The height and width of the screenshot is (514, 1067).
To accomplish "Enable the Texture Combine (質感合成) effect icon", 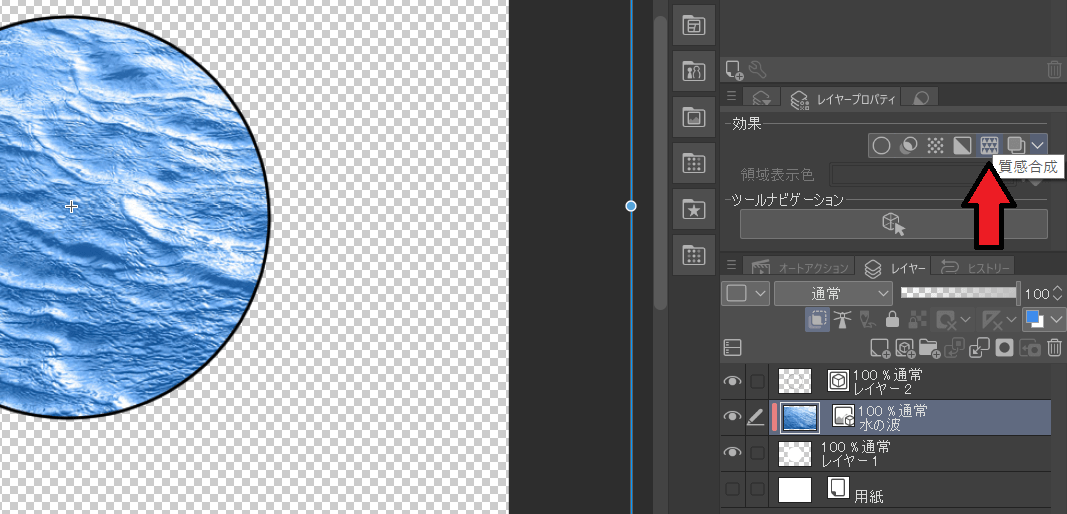I will coord(990,145).
